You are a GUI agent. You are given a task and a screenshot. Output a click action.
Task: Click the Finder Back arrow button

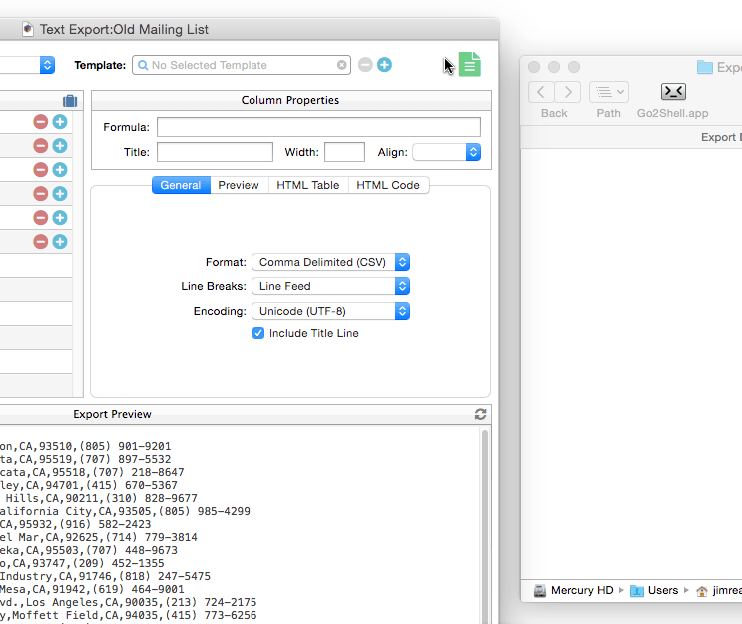point(541,92)
